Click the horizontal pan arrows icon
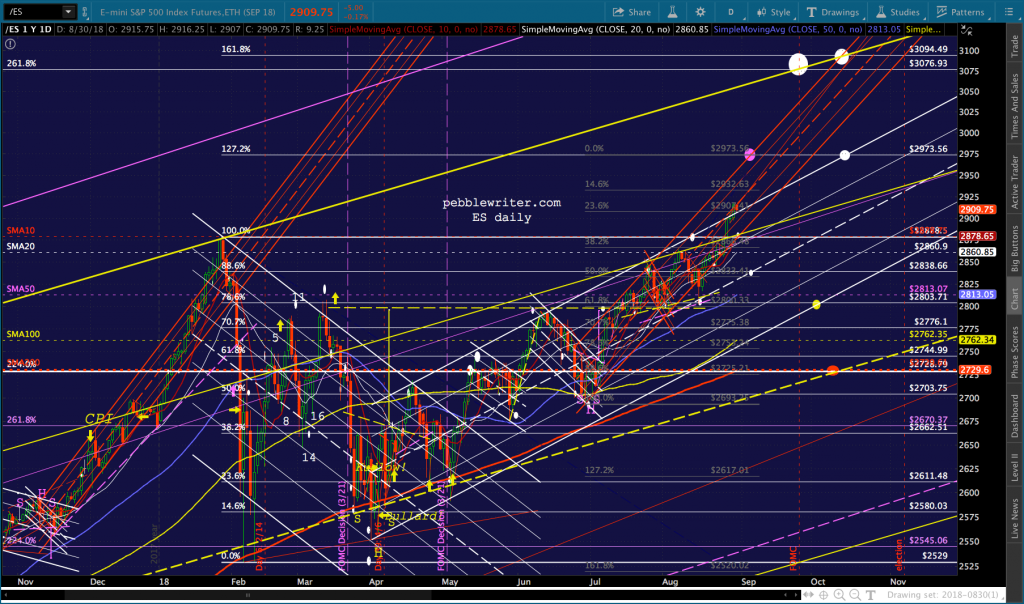The height and width of the screenshot is (604, 1024). click(x=808, y=595)
